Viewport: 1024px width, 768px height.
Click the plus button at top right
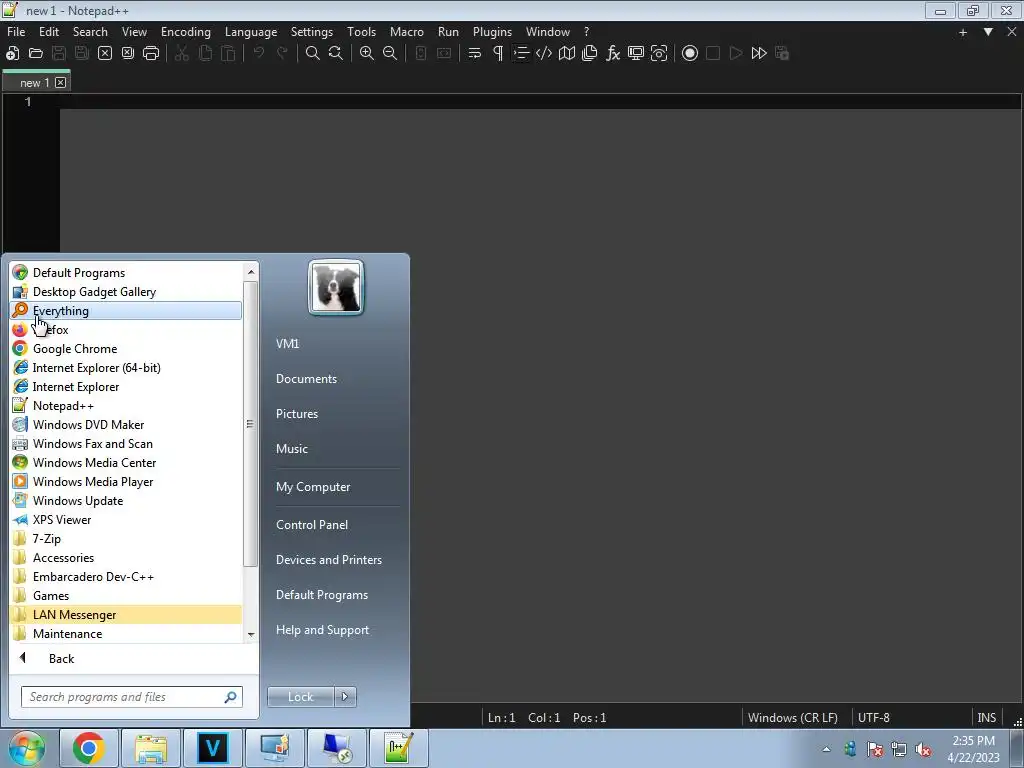(963, 32)
